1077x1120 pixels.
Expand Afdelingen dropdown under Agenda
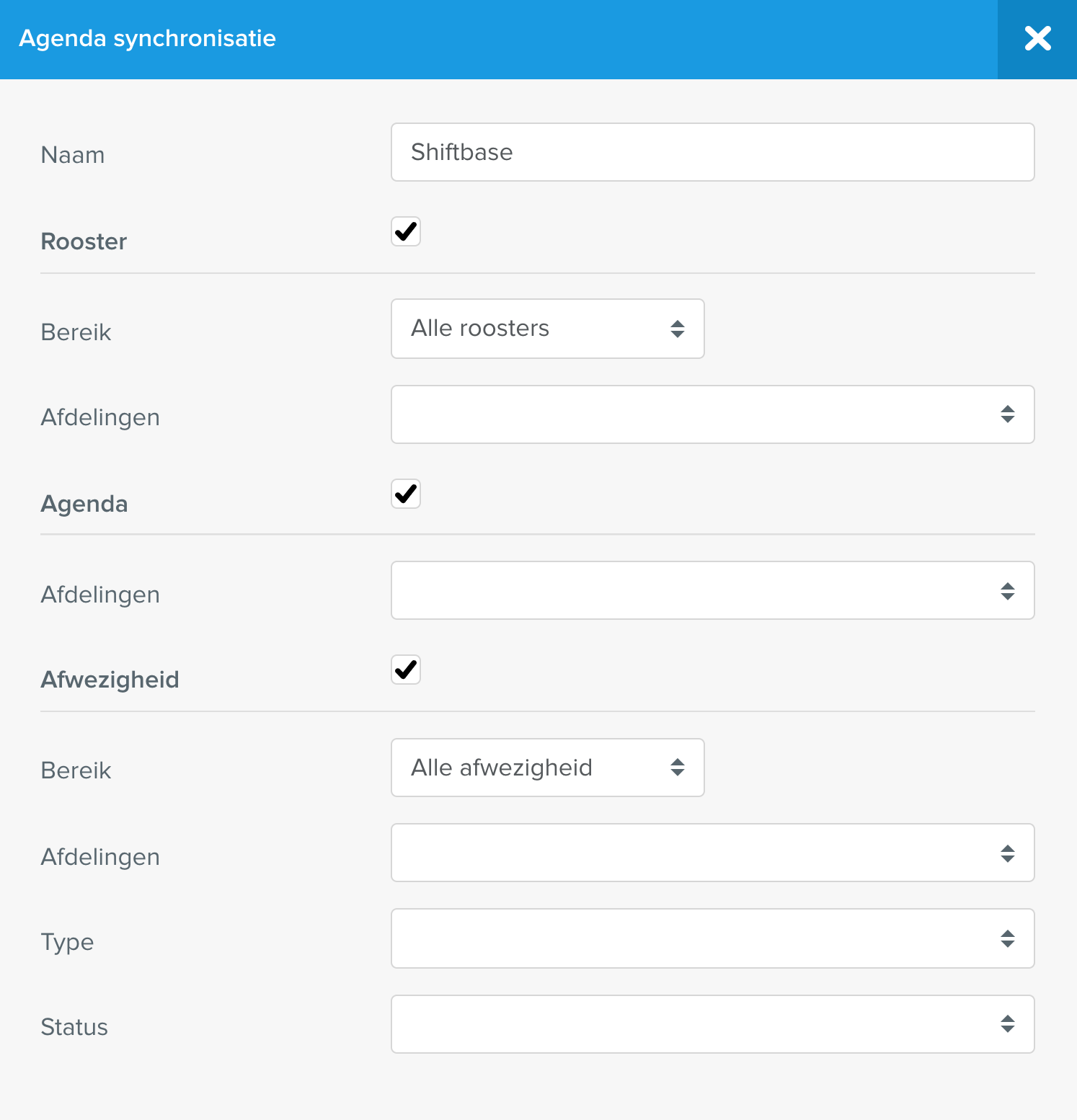tap(713, 590)
